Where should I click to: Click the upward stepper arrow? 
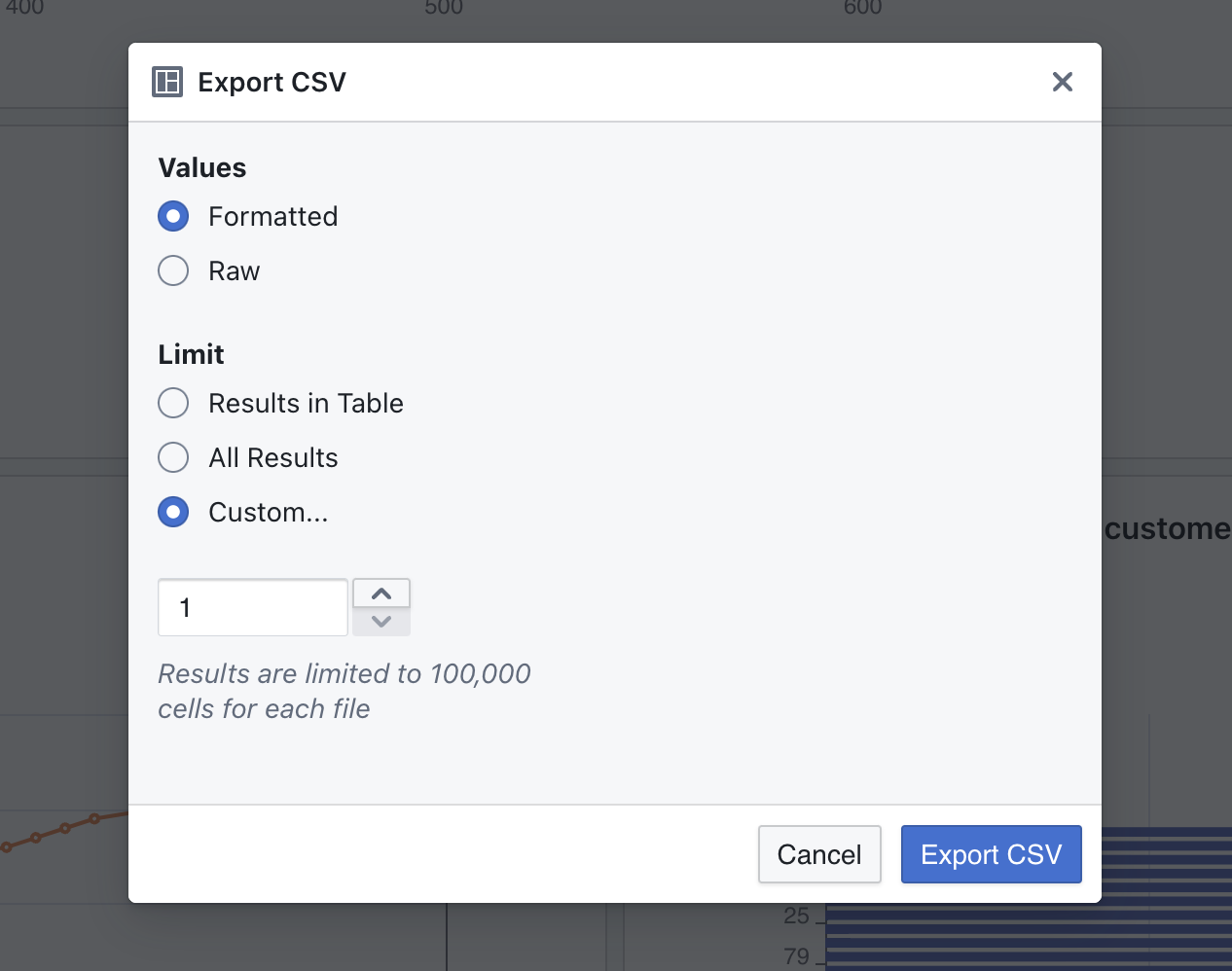coord(380,592)
